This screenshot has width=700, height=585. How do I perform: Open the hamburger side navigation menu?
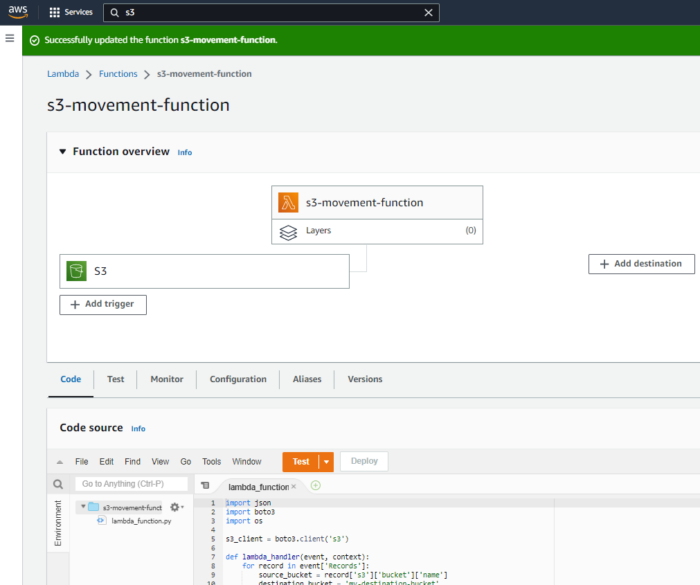(10, 38)
